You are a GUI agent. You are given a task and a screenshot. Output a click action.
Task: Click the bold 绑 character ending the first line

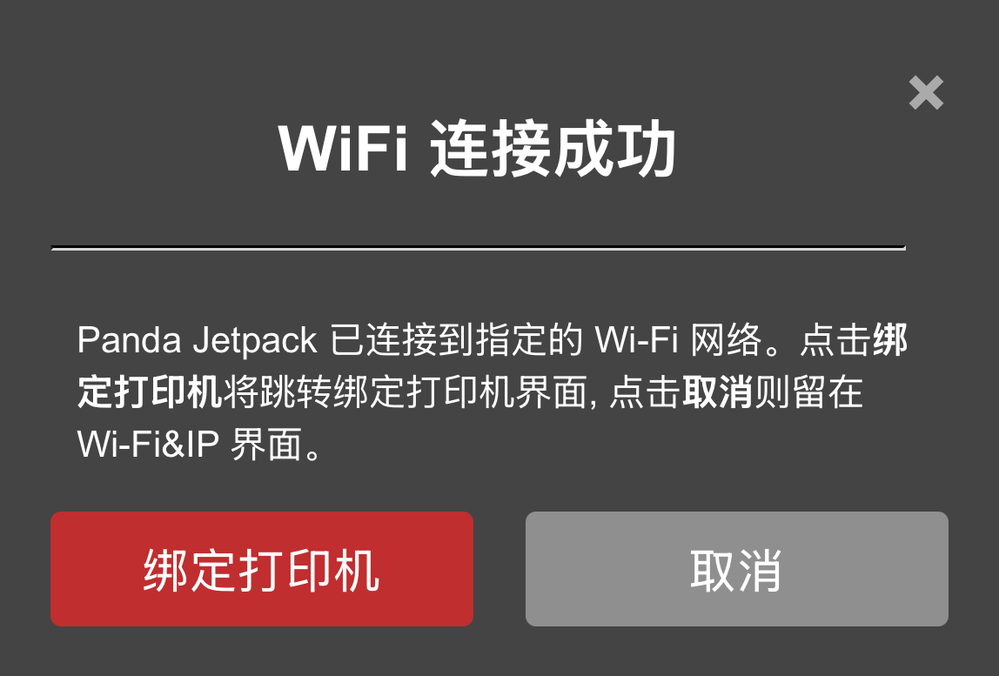pyautogui.click(x=889, y=340)
